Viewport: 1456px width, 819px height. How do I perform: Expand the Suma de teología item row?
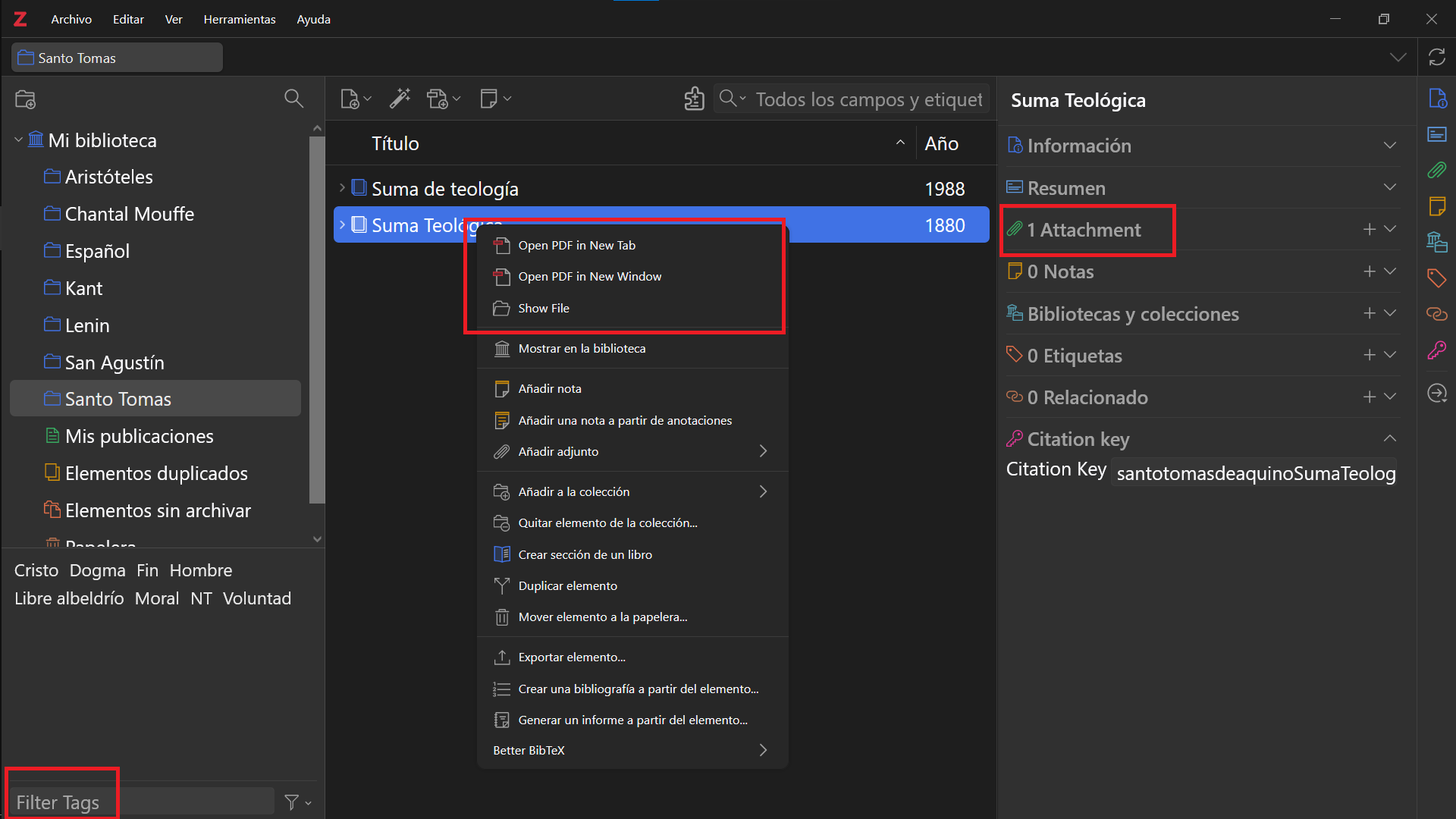[x=342, y=188]
